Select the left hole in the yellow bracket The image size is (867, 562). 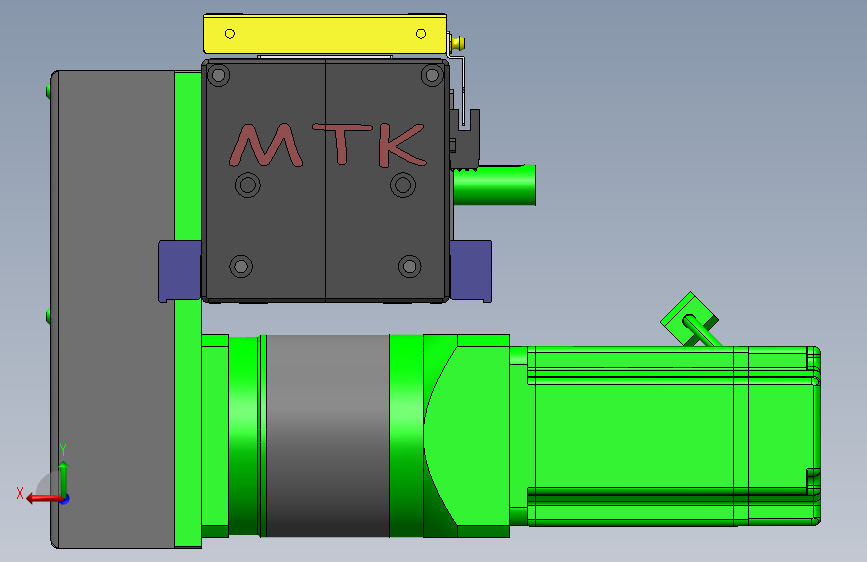tap(230, 34)
